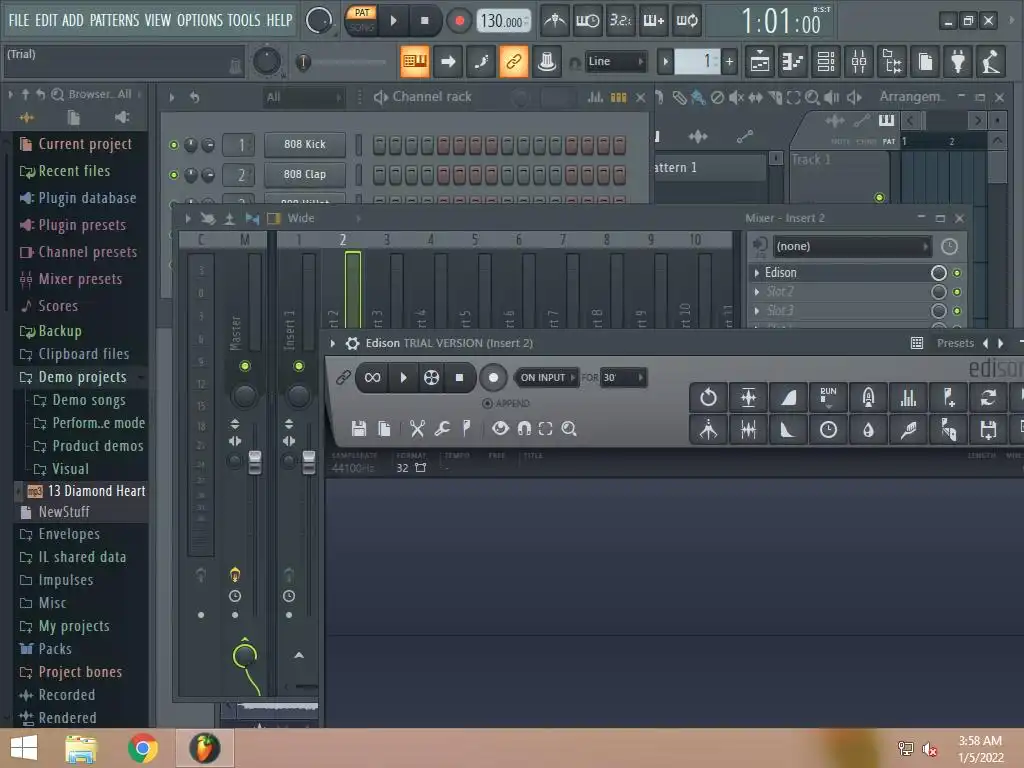Open the channel rack graph editor icon

(594, 97)
